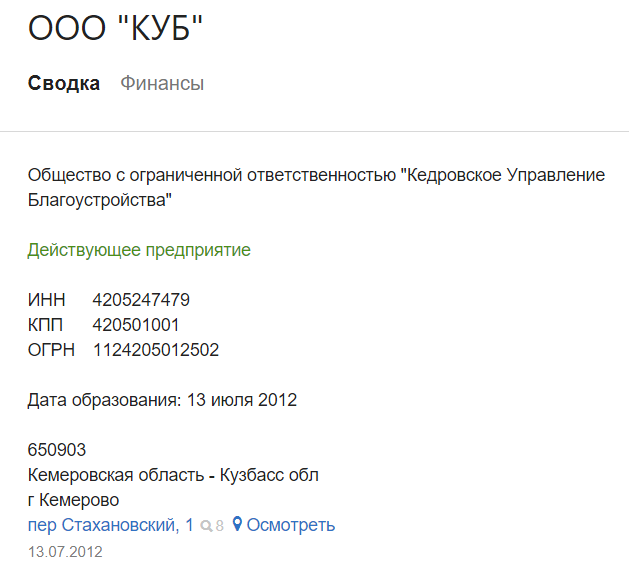The height and width of the screenshot is (571, 629).
Task: Click the ОГРН number 1124205012502
Action: [156, 350]
